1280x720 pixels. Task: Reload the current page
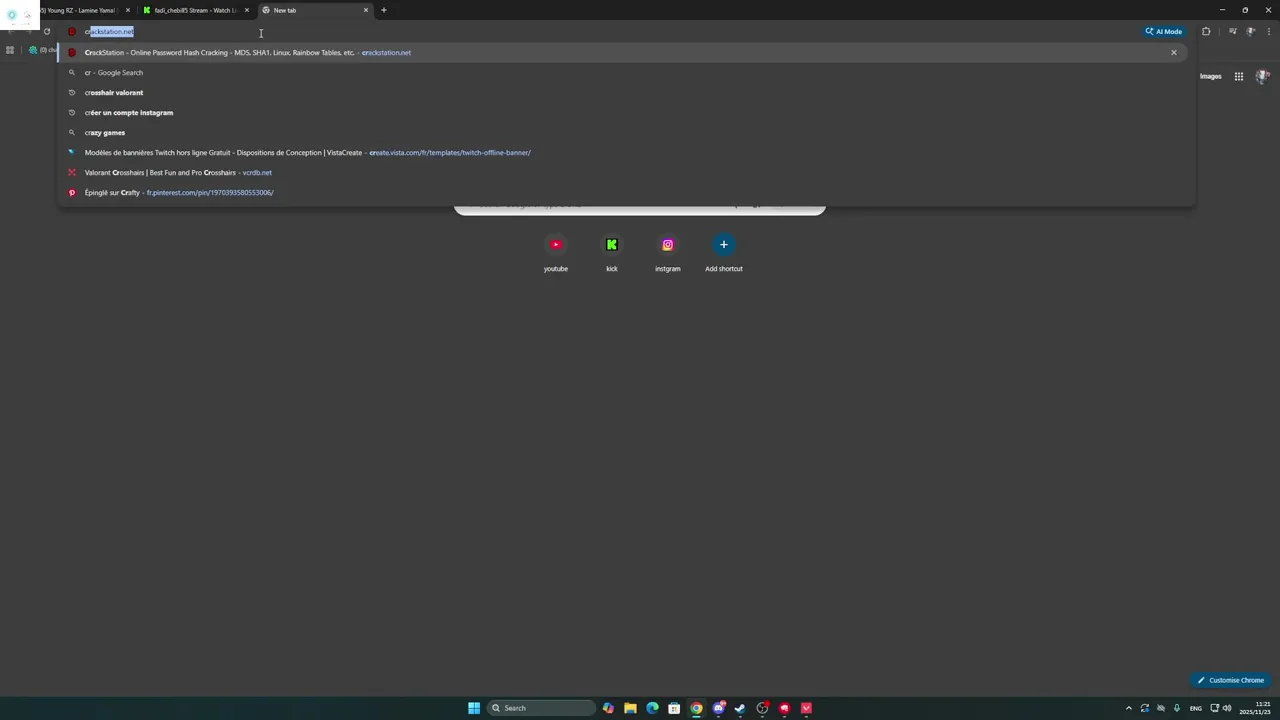46,31
